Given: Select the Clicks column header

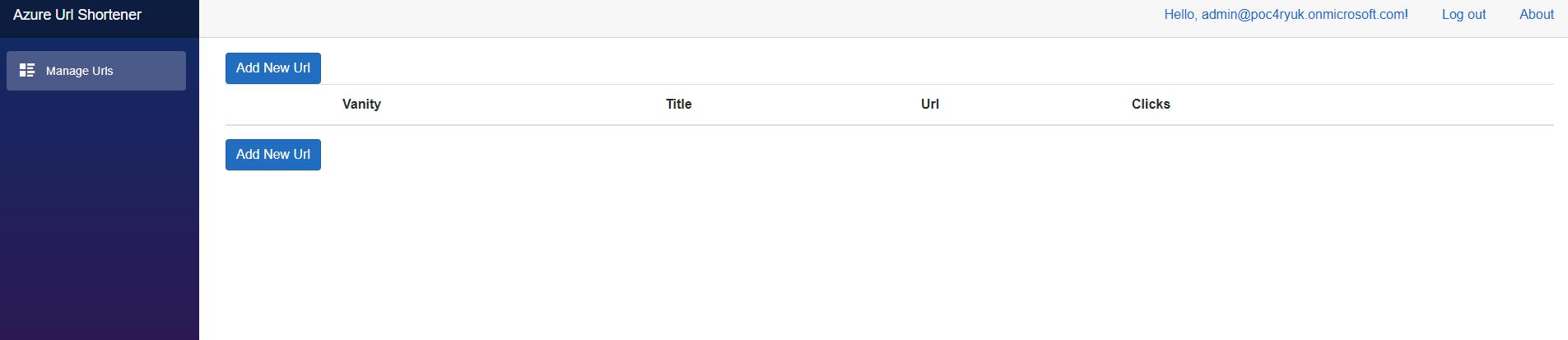Looking at the screenshot, I should (x=1151, y=105).
